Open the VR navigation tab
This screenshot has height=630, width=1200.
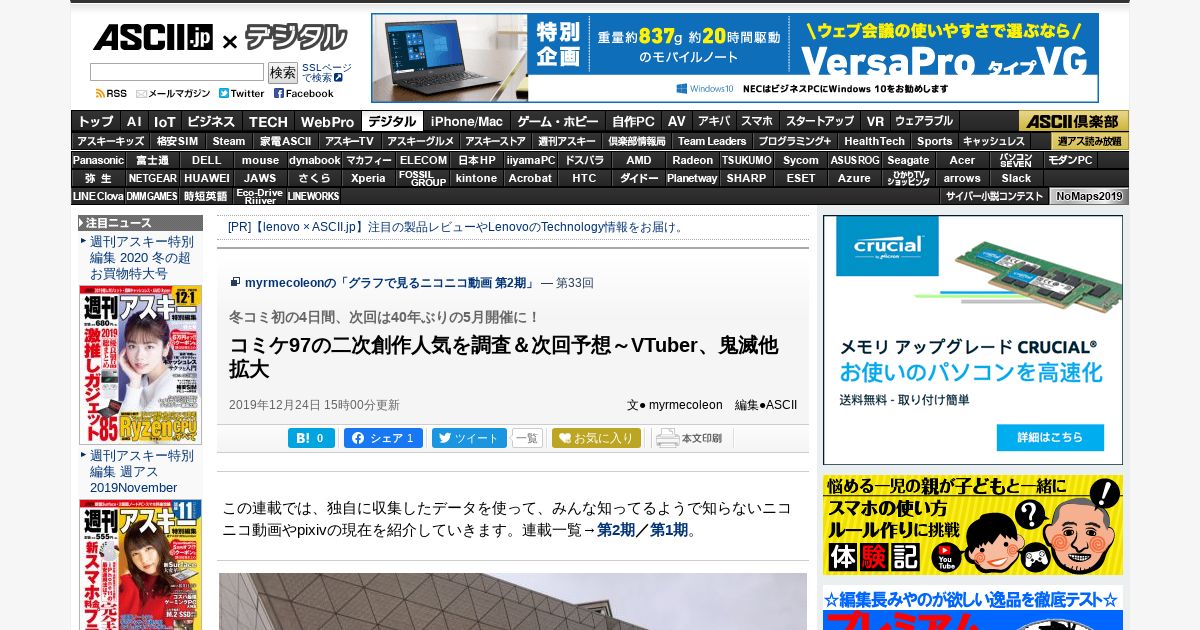click(x=875, y=121)
